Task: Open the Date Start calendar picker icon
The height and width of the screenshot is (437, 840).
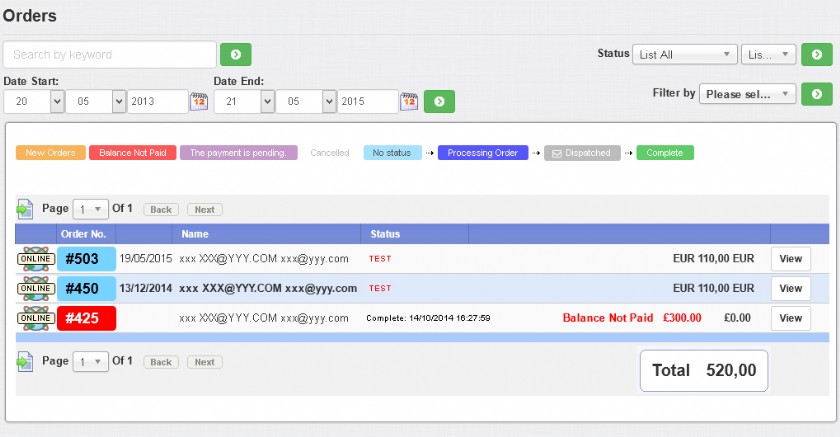Action: pos(199,101)
